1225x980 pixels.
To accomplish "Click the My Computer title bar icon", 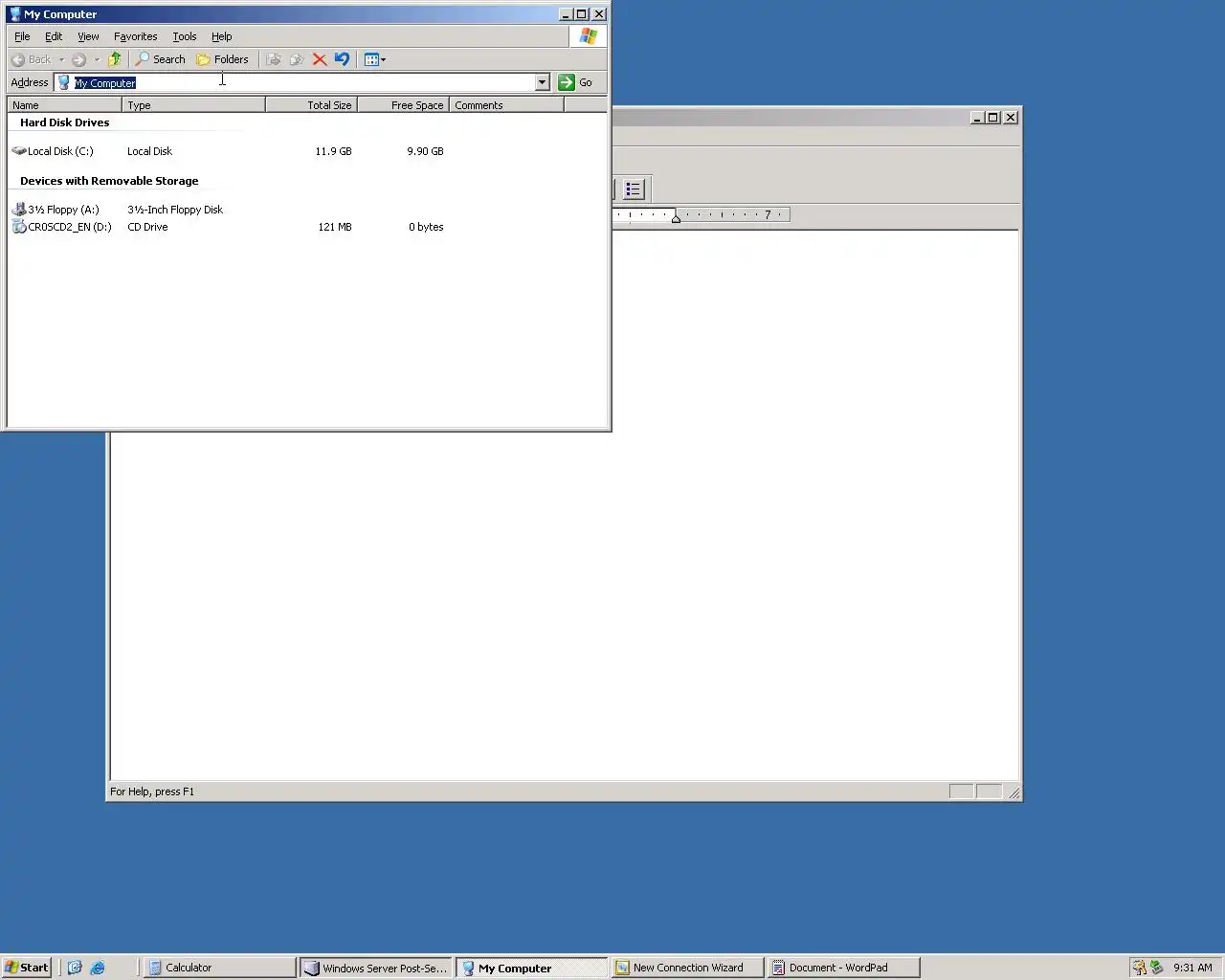I will click(x=14, y=14).
